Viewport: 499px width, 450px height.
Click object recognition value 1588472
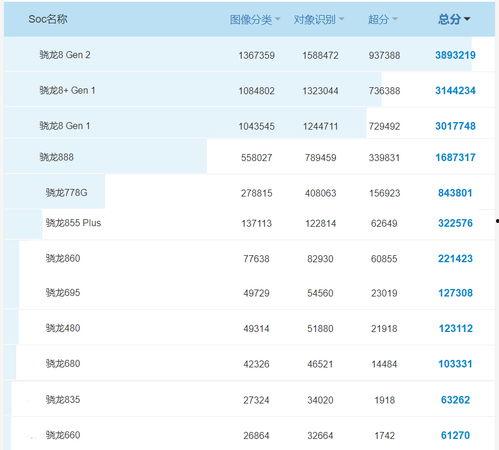(320, 55)
